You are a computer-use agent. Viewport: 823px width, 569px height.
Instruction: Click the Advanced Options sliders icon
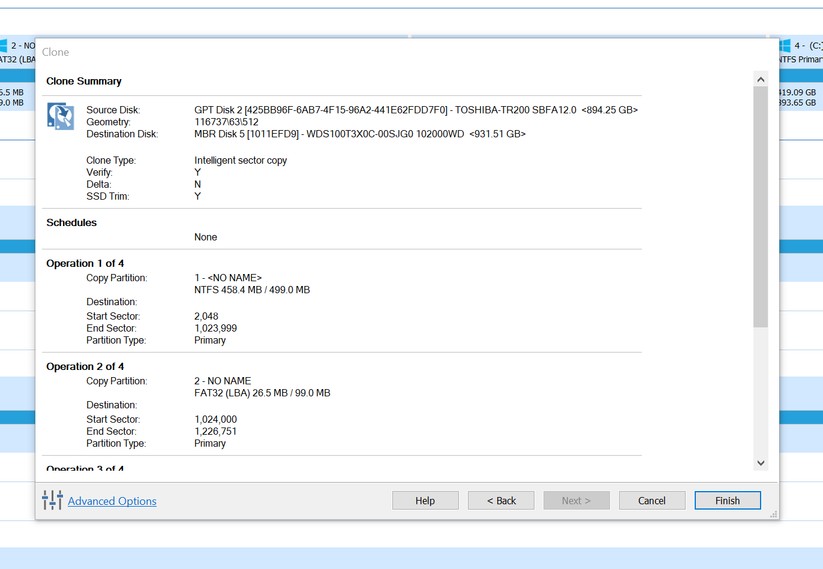tap(52, 500)
